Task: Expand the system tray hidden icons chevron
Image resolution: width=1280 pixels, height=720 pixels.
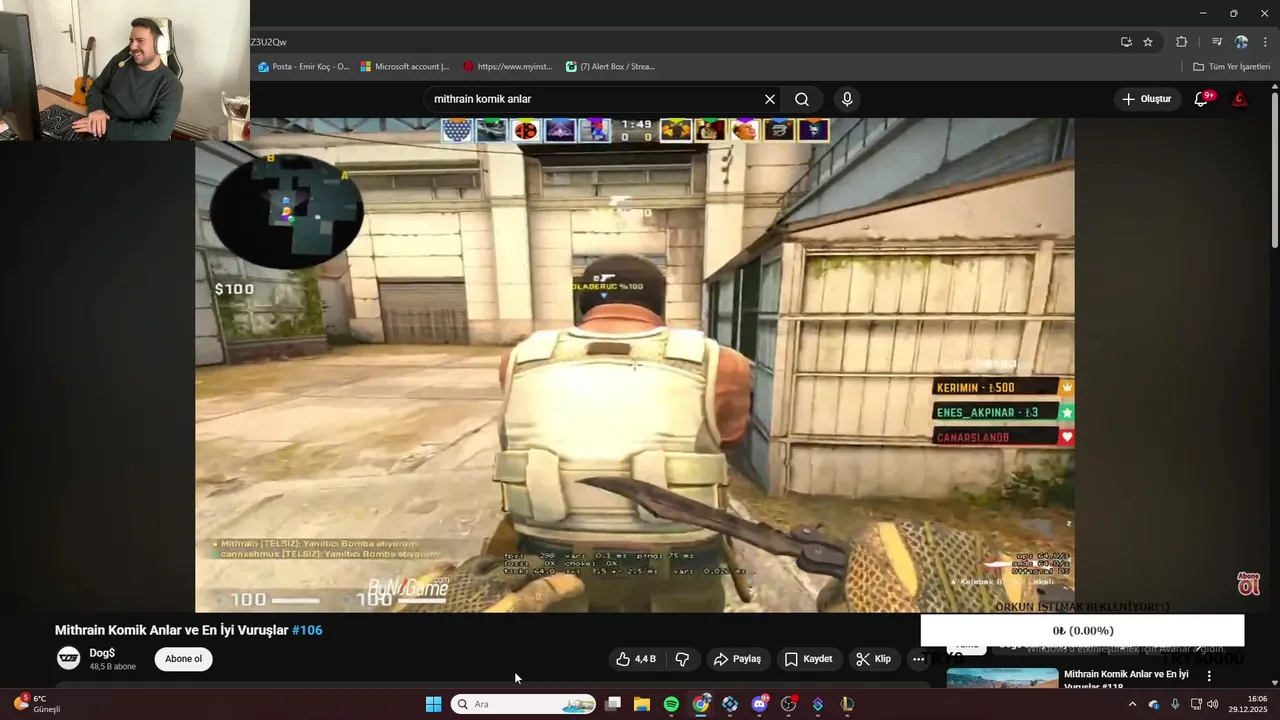Action: pyautogui.click(x=1132, y=704)
